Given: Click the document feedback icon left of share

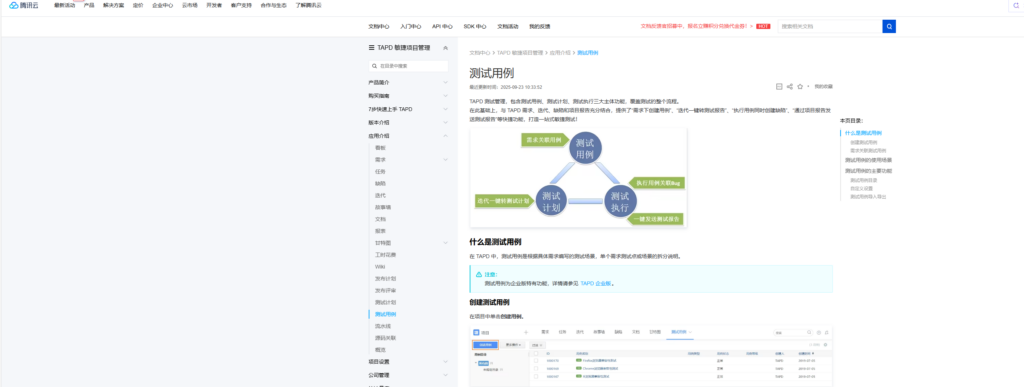Looking at the screenshot, I should click(779, 86).
